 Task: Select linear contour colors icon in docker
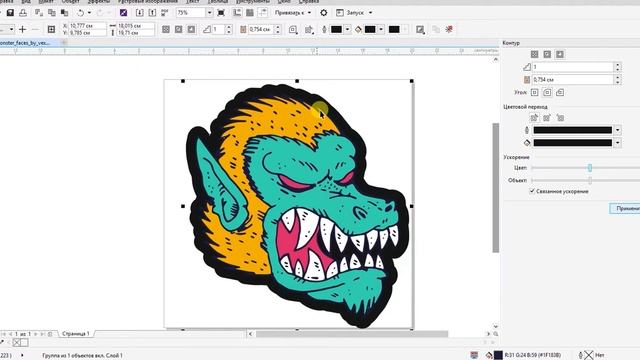pos(534,118)
